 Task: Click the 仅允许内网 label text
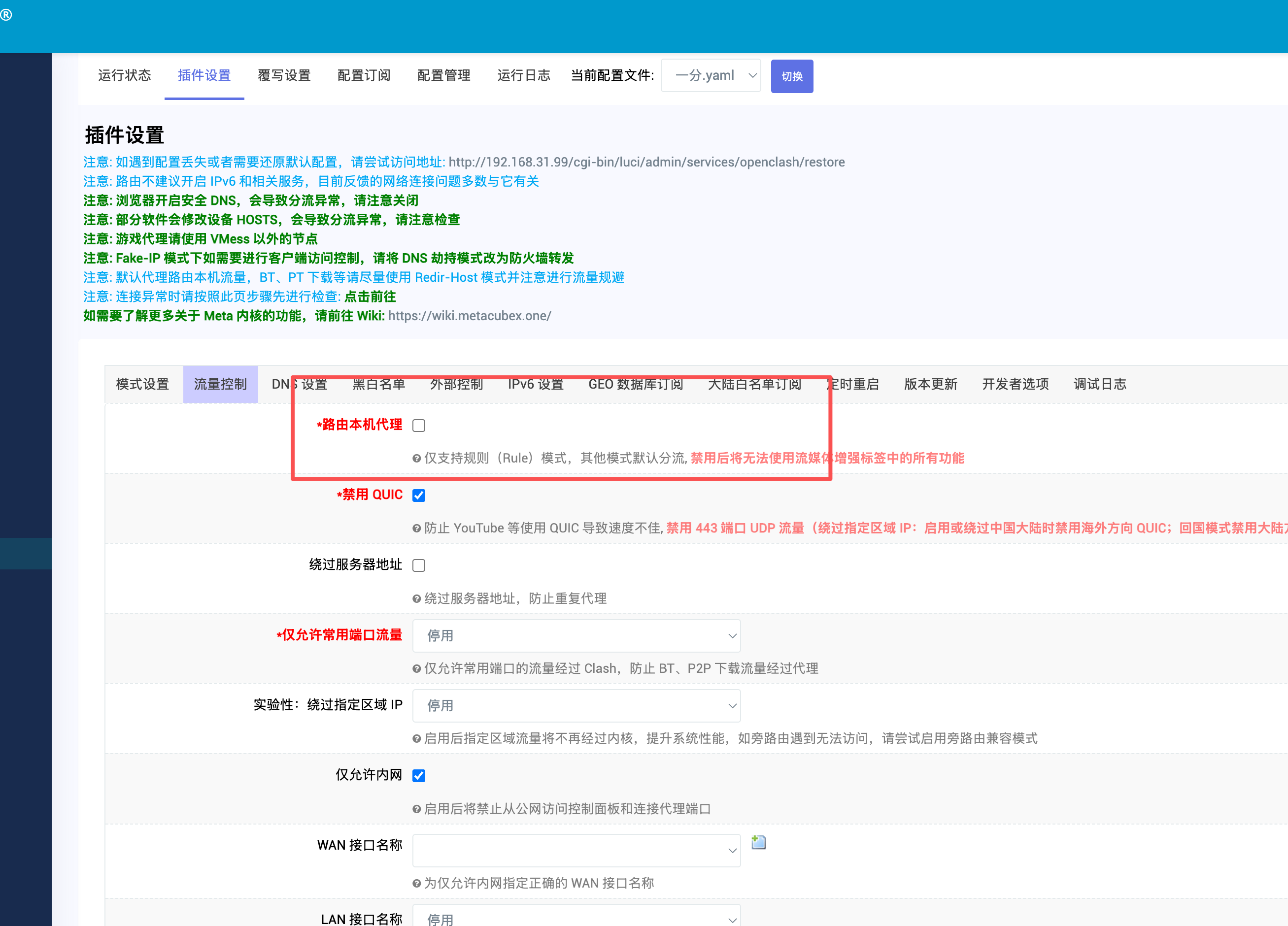pos(369,775)
